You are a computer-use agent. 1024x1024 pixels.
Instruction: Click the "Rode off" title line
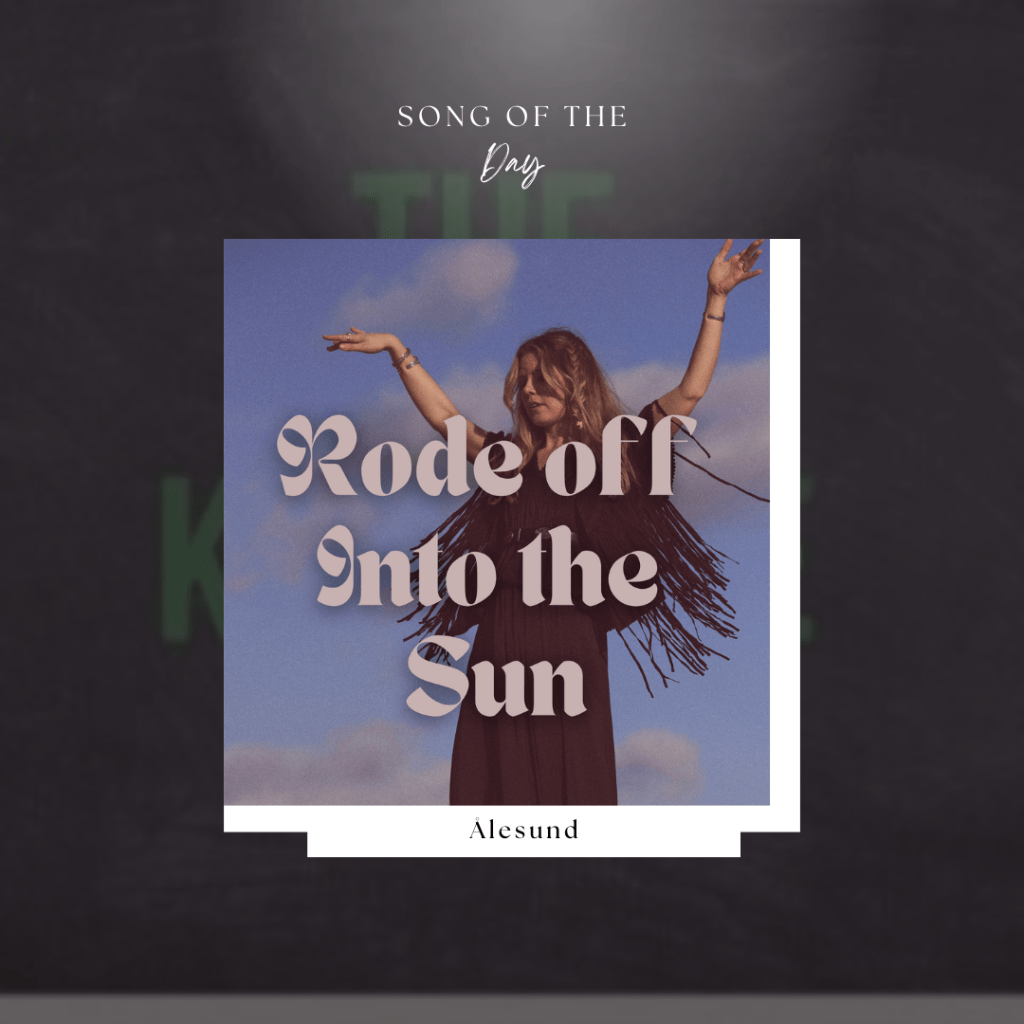[487, 455]
